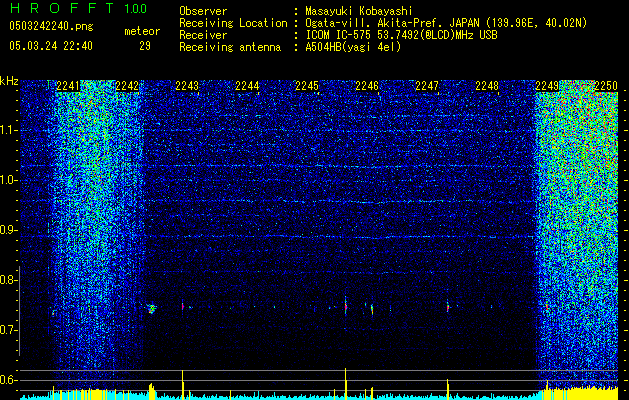The height and width of the screenshot is (400, 629).
Task: Click the 2243 time marker
Action: pos(187,85)
